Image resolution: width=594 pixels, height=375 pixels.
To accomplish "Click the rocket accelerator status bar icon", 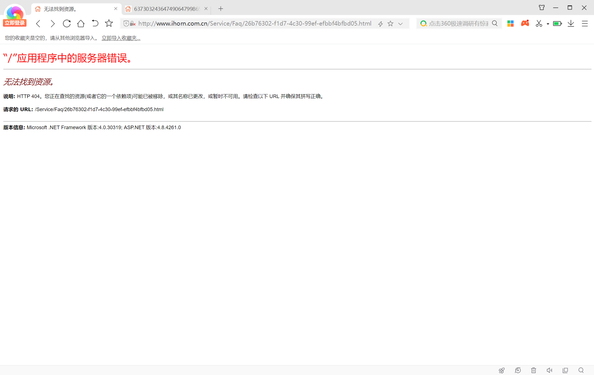I will point(502,370).
